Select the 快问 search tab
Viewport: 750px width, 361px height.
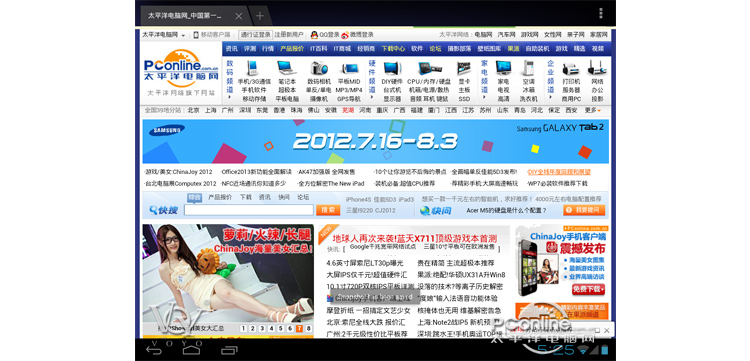(x=284, y=197)
